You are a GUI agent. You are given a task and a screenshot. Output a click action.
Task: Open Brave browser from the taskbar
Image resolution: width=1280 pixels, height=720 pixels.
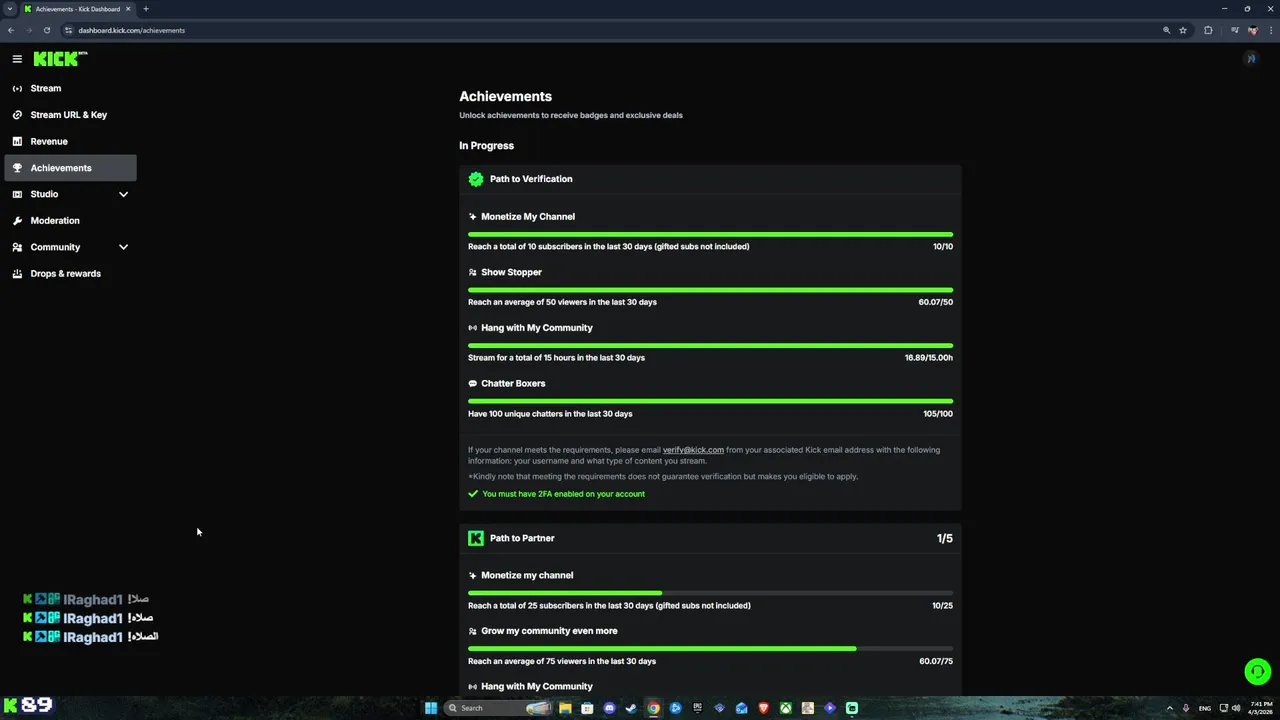764,708
